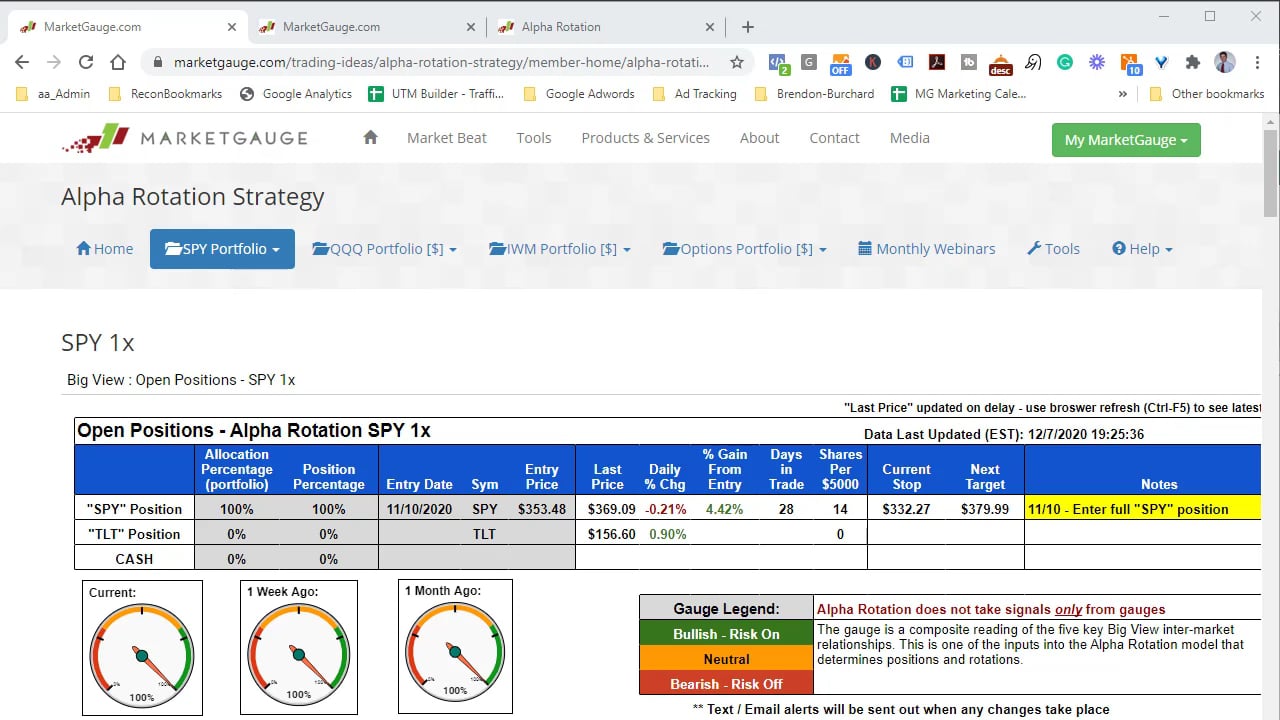Click the SPY last price $369.09
This screenshot has height=720, width=1280.
coord(612,509)
